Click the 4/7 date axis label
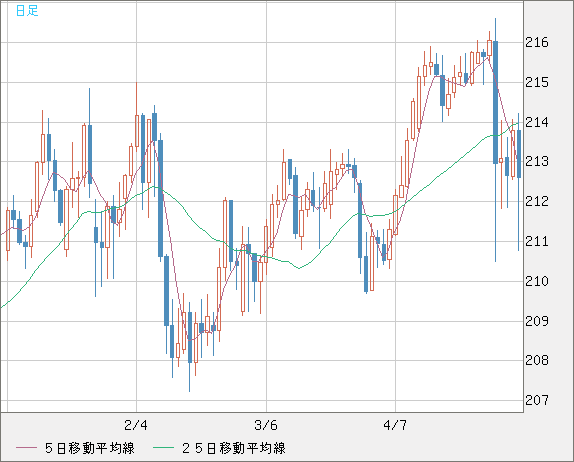This screenshot has width=574, height=462. coord(395,425)
